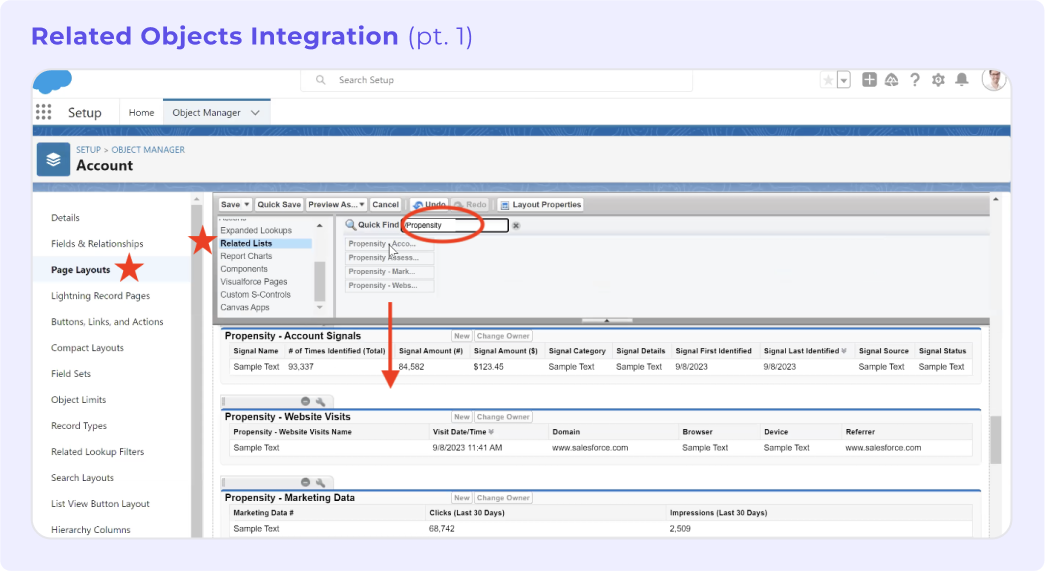This screenshot has width=1045, height=571.
Task: Select Expanded Lookups palette category
Action: 256,231
